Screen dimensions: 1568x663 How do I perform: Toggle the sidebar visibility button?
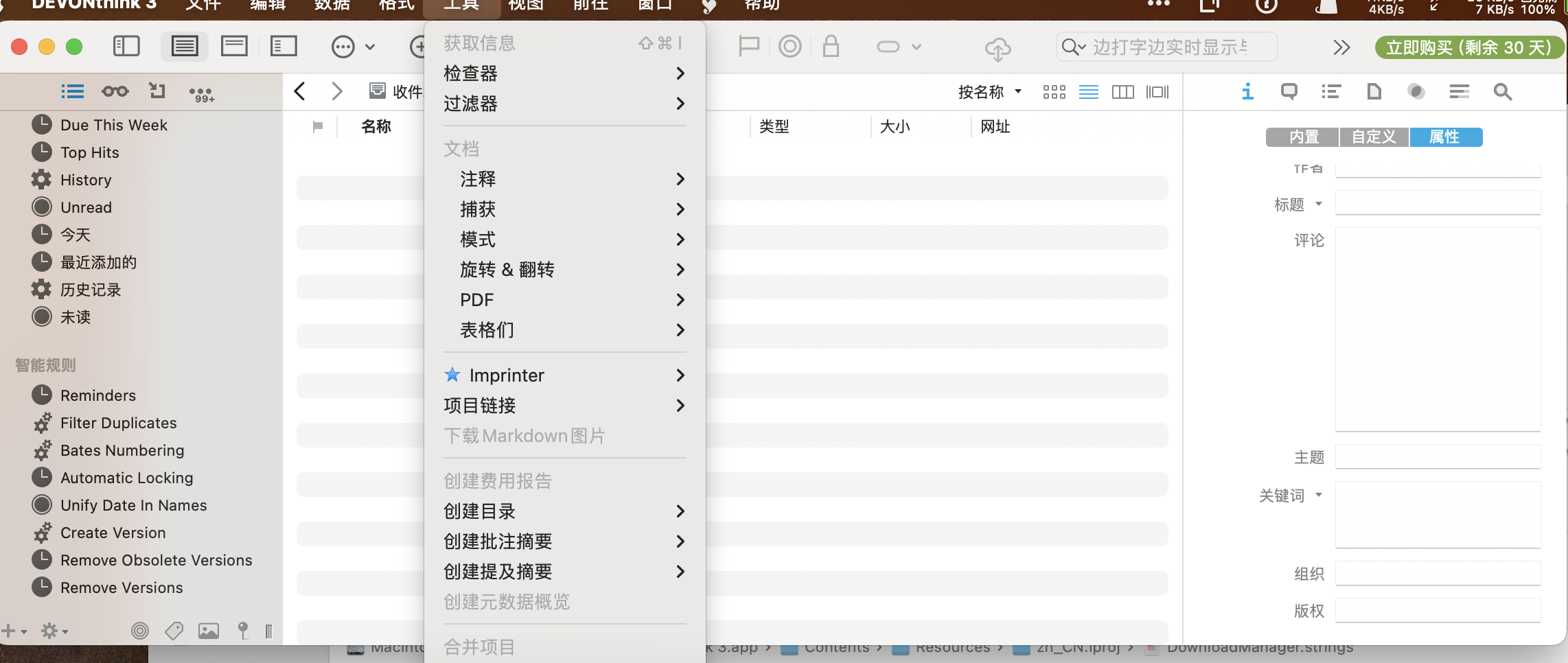(x=126, y=47)
